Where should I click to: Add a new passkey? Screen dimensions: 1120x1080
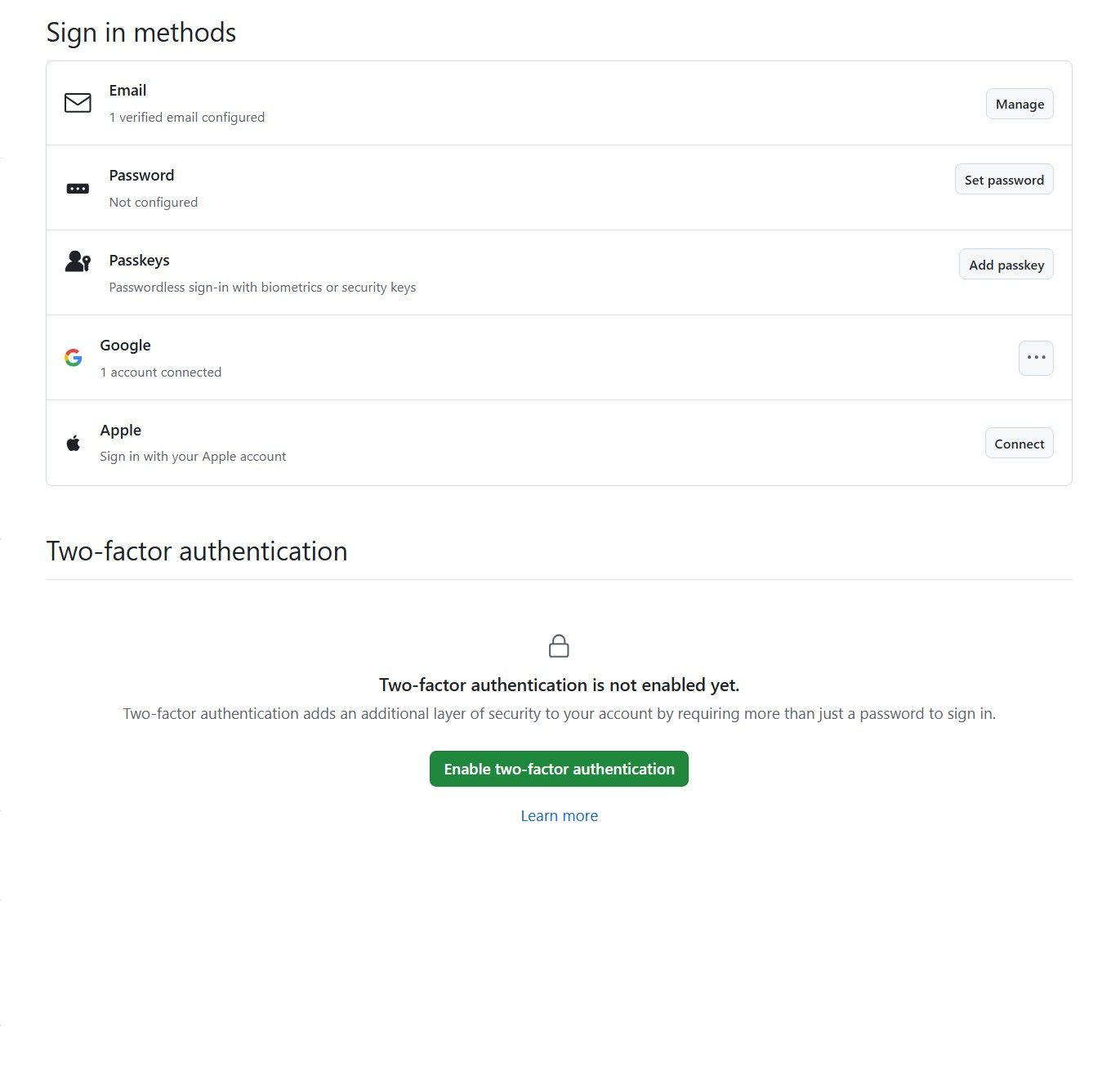(1006, 265)
